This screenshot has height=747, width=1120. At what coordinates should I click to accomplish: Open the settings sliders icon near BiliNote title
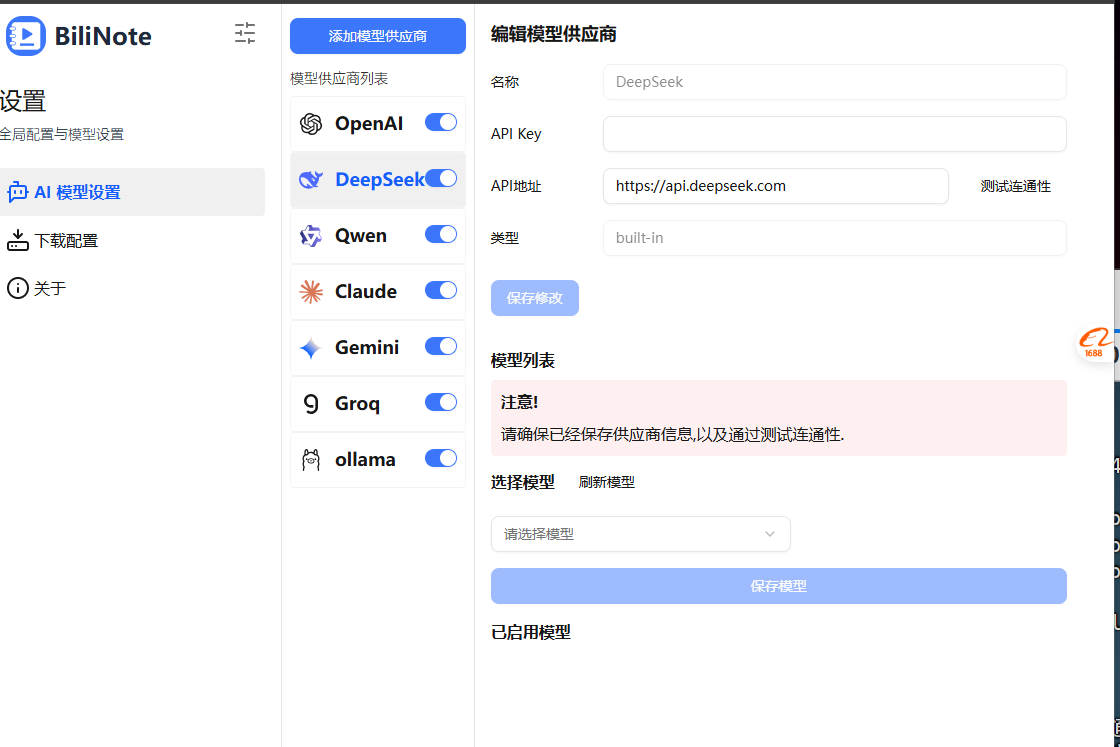[x=244, y=34]
